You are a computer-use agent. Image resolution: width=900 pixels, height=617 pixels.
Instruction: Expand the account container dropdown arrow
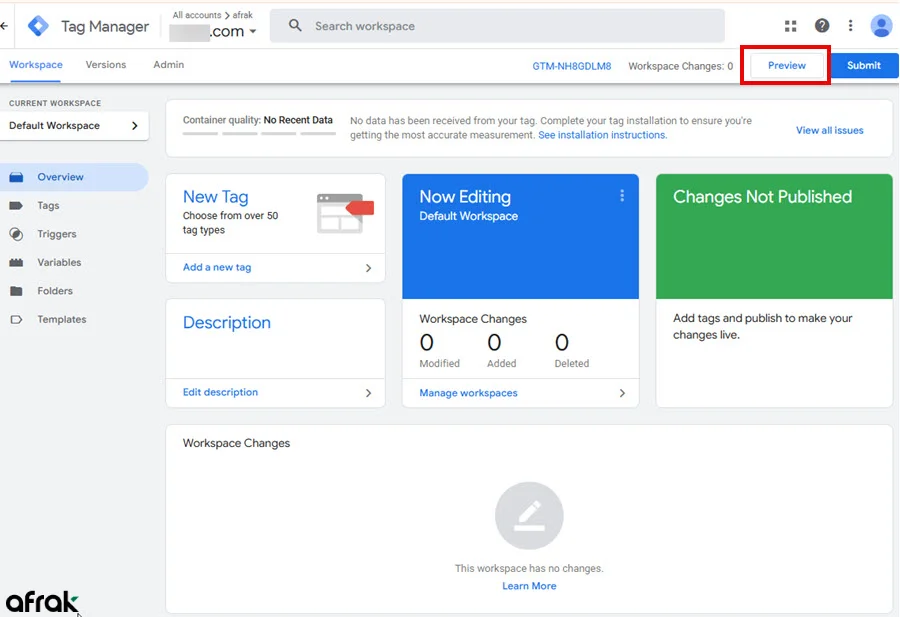(253, 32)
